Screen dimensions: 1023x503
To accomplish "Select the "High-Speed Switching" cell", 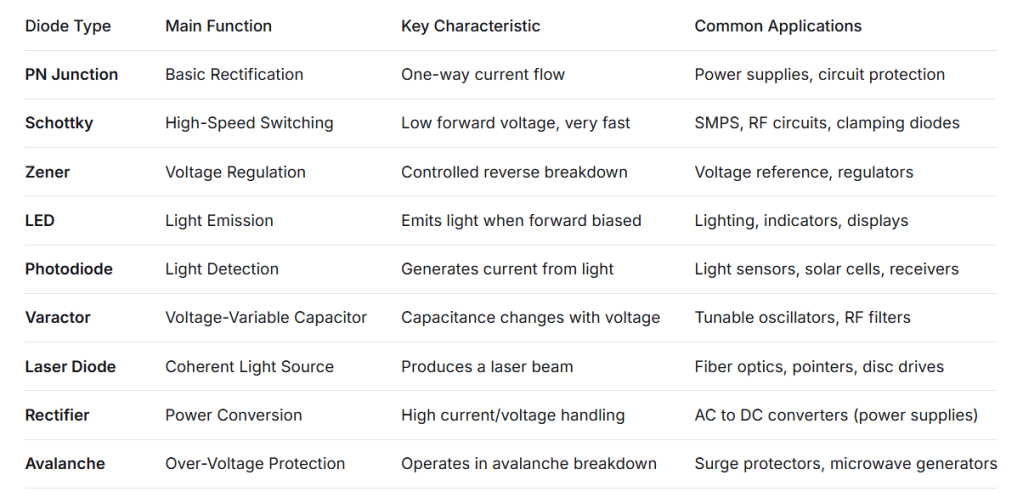I will click(x=249, y=123).
